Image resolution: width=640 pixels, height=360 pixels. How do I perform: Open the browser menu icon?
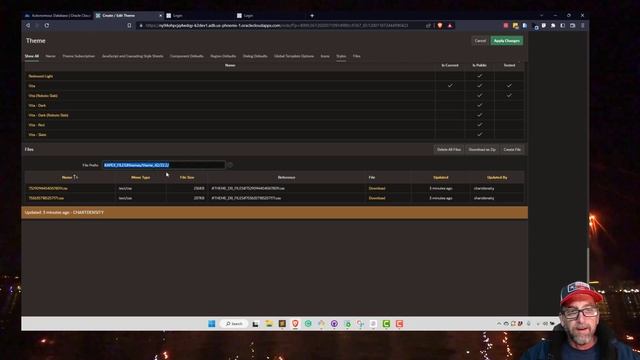(582, 25)
